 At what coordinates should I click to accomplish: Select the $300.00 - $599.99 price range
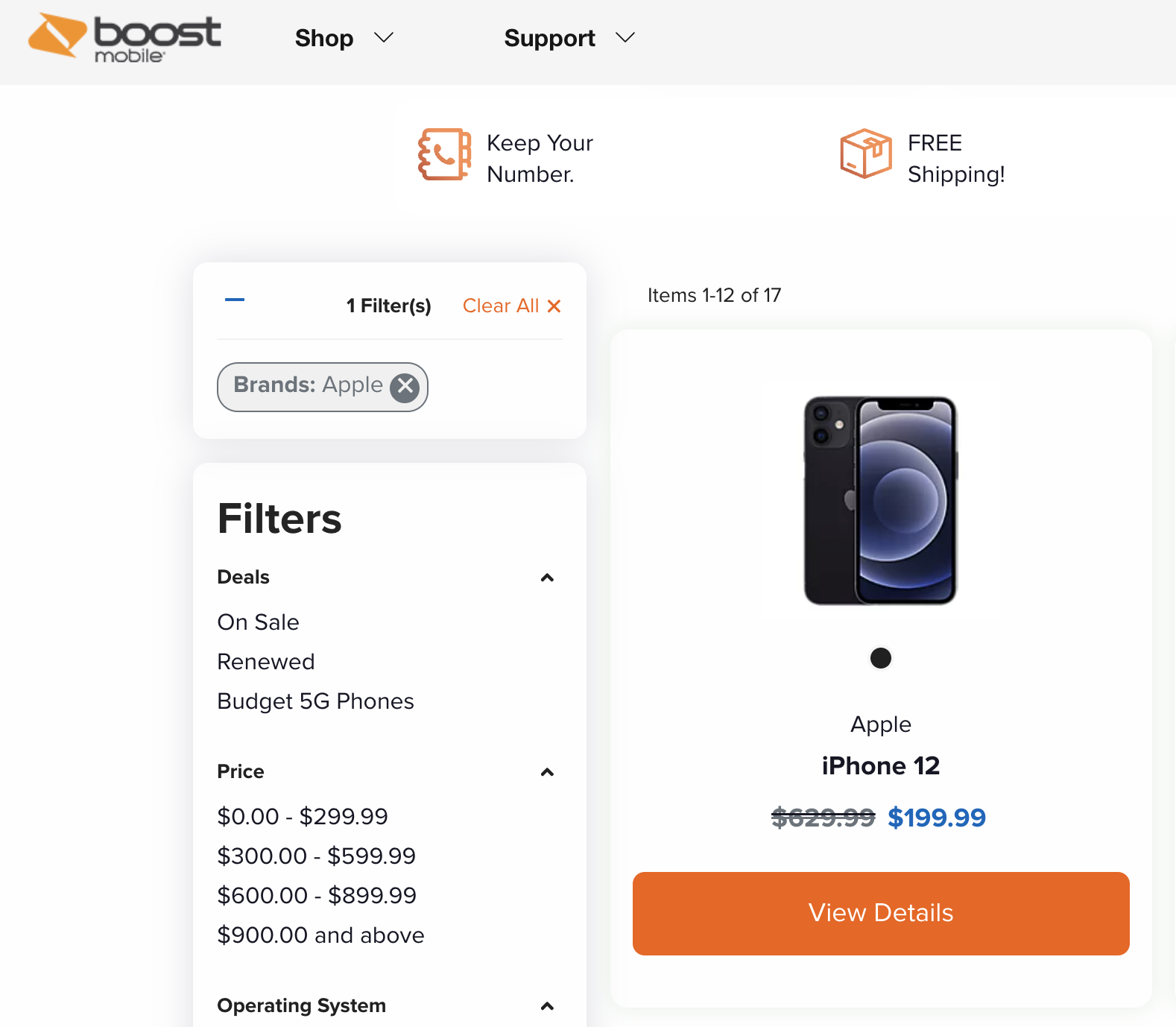[316, 856]
